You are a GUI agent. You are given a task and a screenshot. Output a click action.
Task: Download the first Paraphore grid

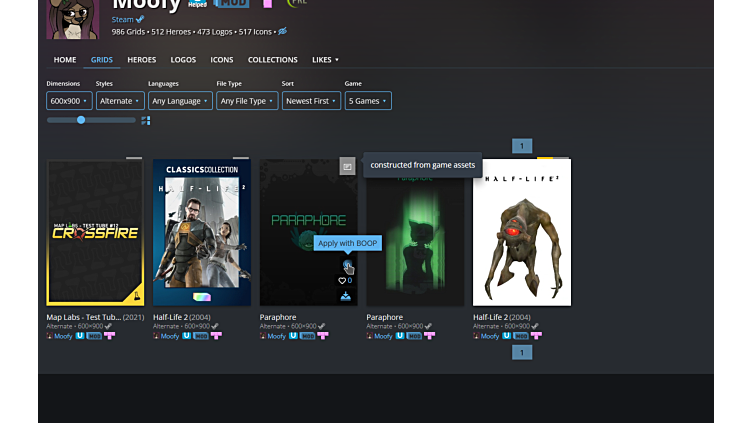pyautogui.click(x=345, y=296)
